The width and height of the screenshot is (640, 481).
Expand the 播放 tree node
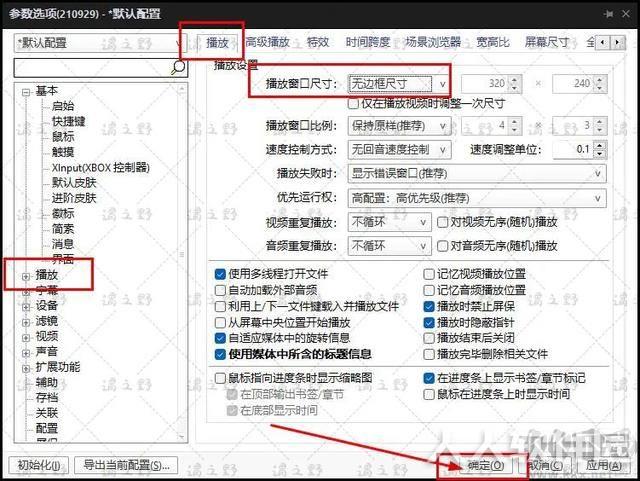point(26,276)
